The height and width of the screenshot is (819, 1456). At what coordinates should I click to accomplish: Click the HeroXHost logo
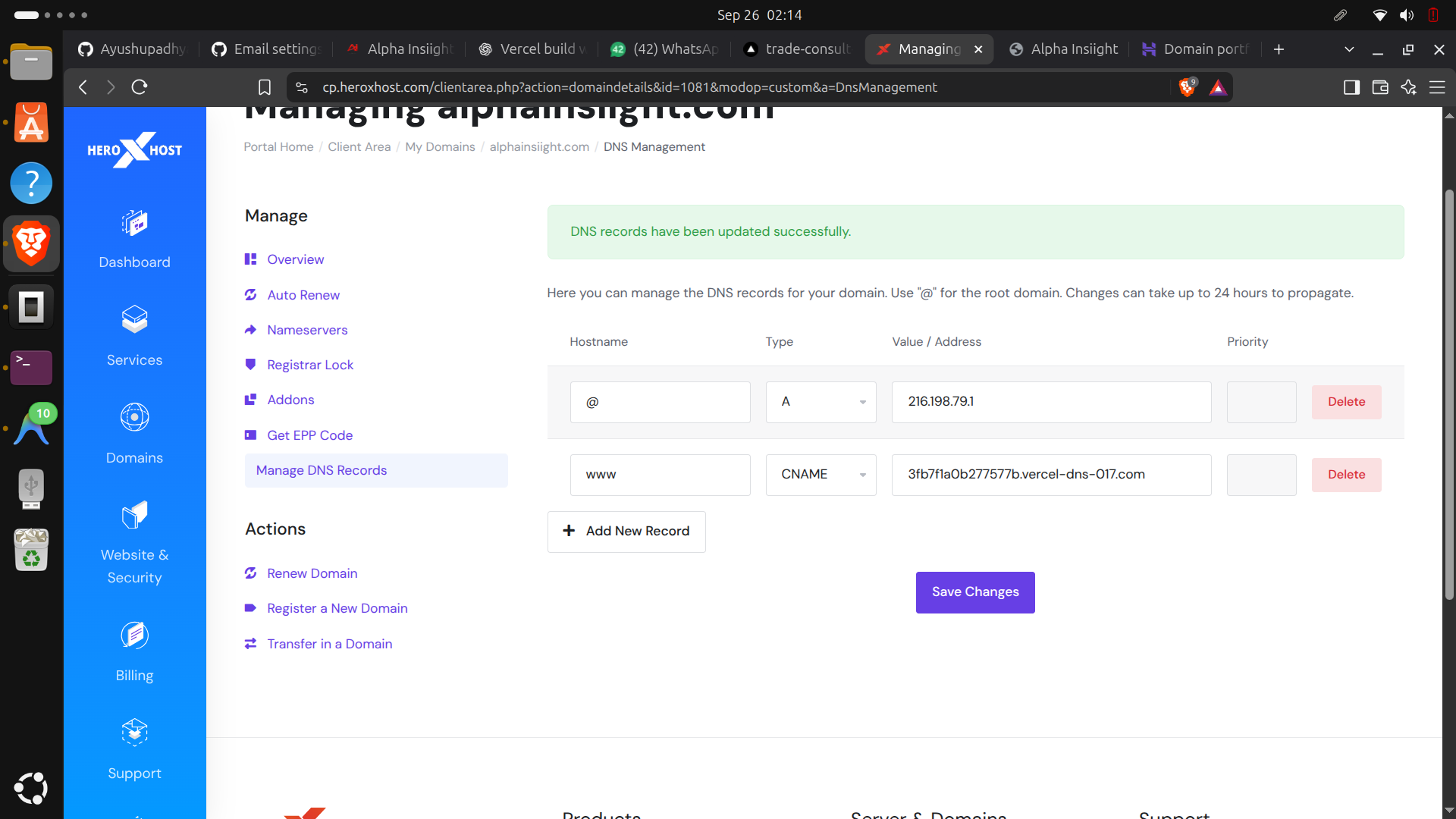pos(134,150)
